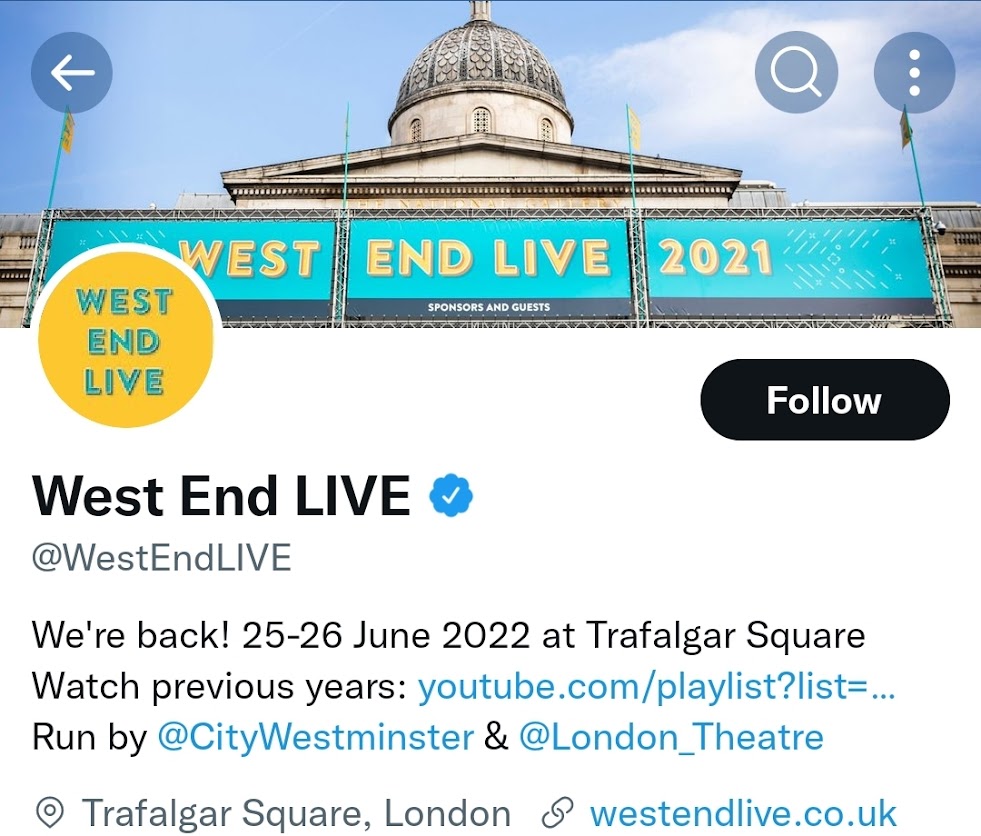Tap the @WestEndLIVE handle
The height and width of the screenshot is (836, 981).
click(x=161, y=557)
